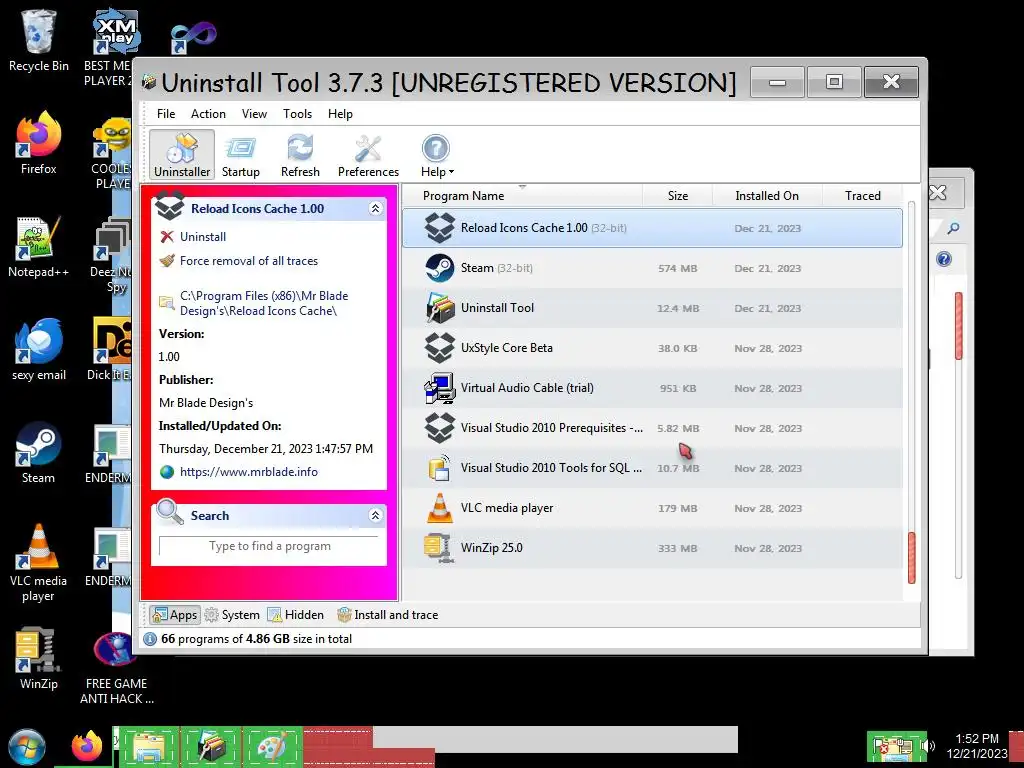Open FREE GAME ANTI HACK desktop shortcut
1024x768 pixels.
[x=116, y=667]
